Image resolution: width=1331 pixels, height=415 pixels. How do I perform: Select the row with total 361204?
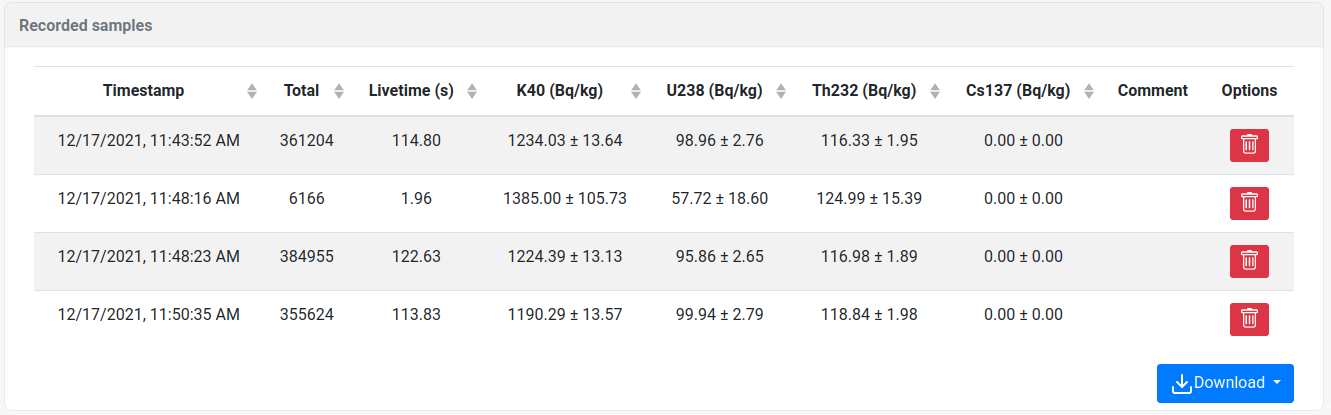pos(308,141)
